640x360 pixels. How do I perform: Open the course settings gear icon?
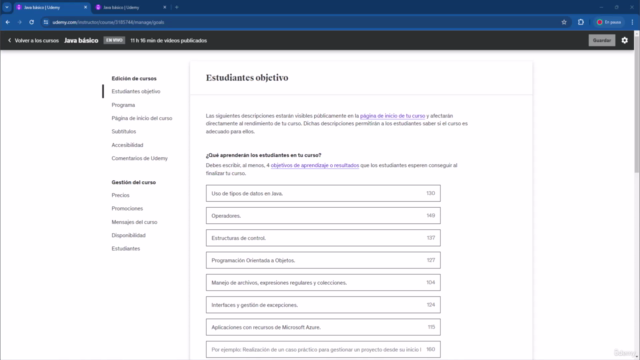pyautogui.click(x=624, y=40)
